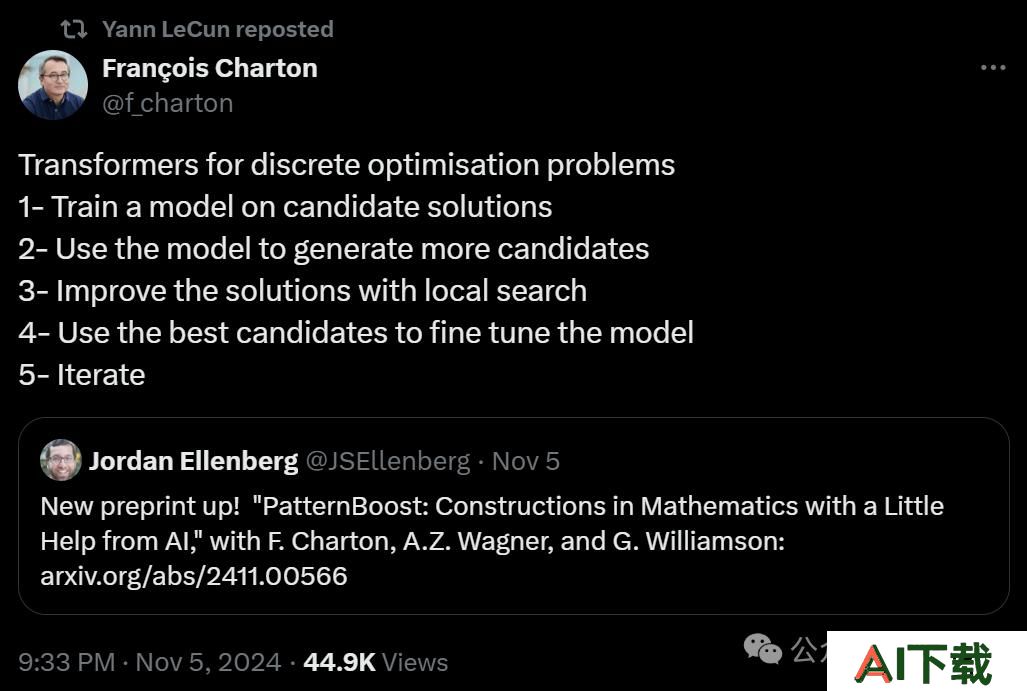The height and width of the screenshot is (691, 1027).
Task: Click François Charton's profile picture
Action: [53, 85]
